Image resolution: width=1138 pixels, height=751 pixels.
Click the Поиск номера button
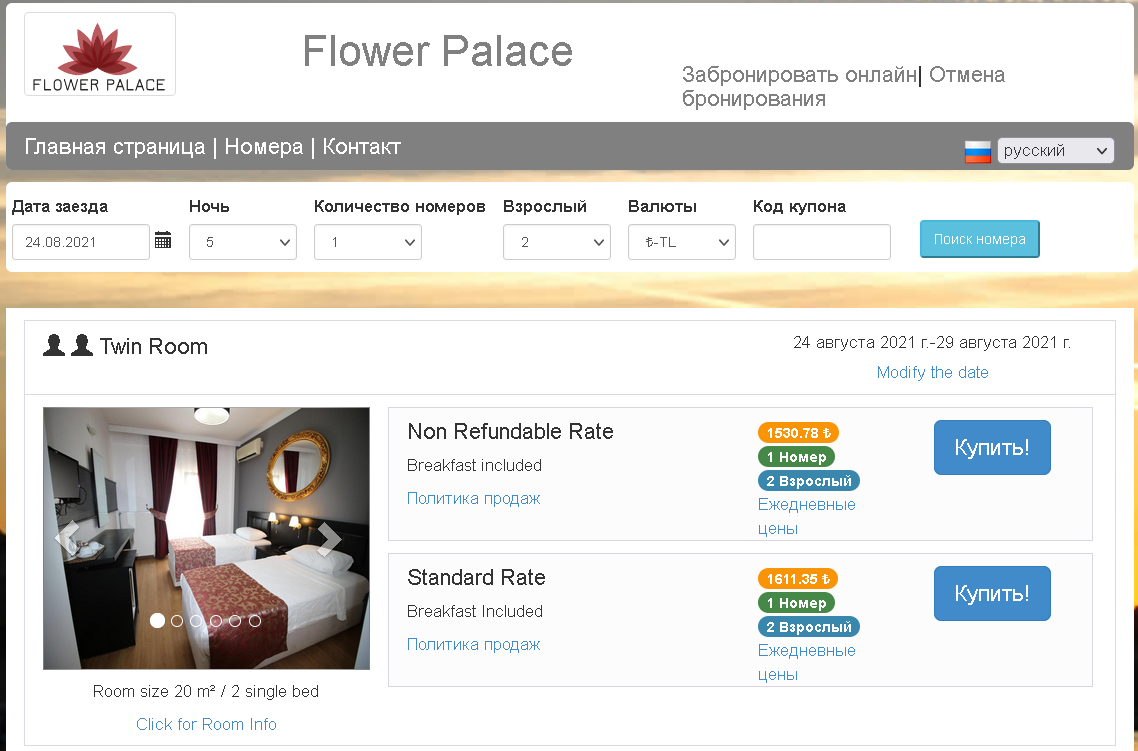tap(979, 239)
